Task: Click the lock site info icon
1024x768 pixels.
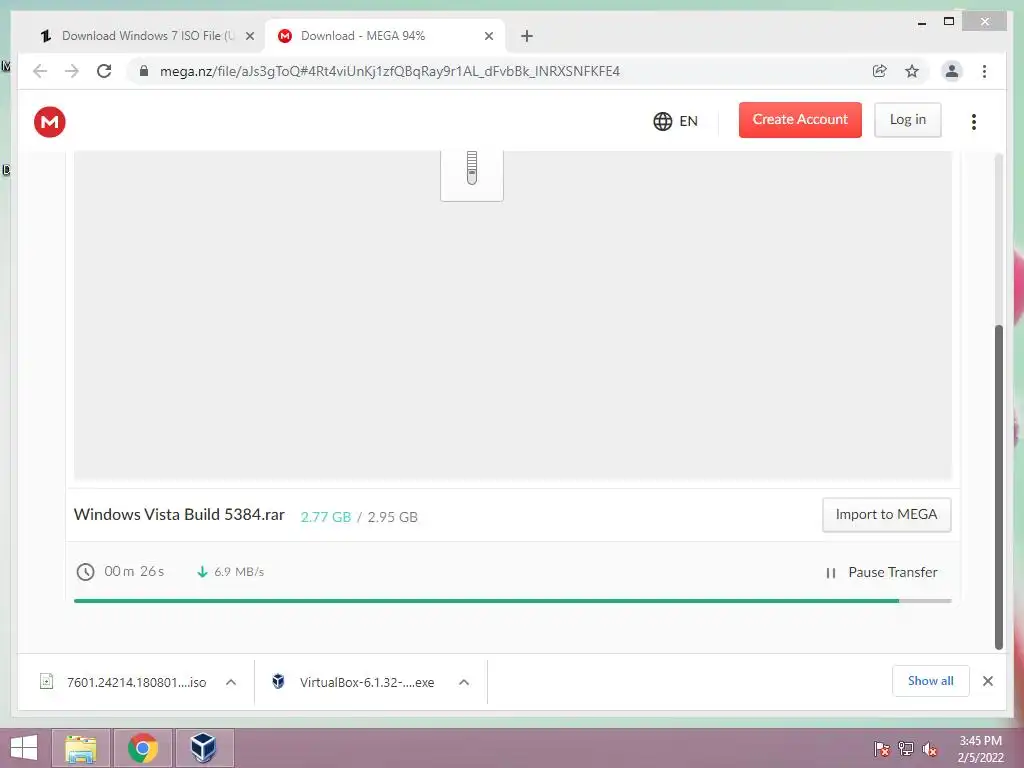Action: click(144, 71)
